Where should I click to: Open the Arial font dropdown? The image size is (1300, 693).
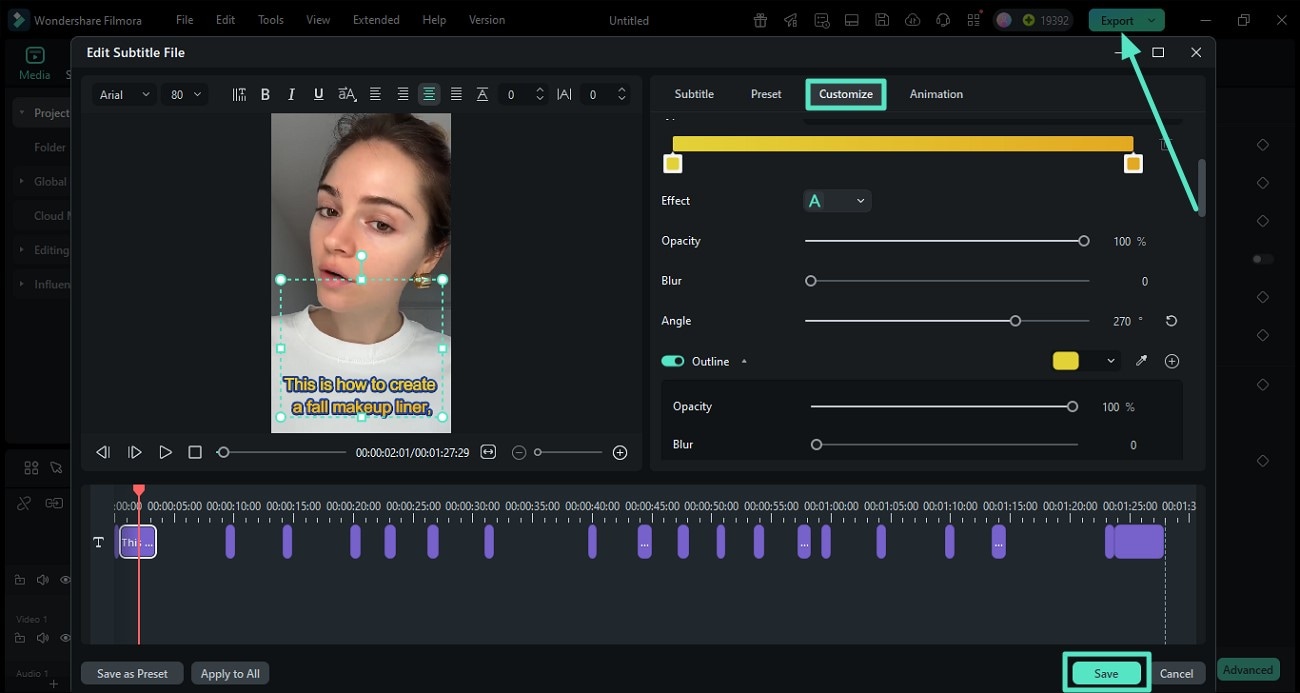[124, 94]
